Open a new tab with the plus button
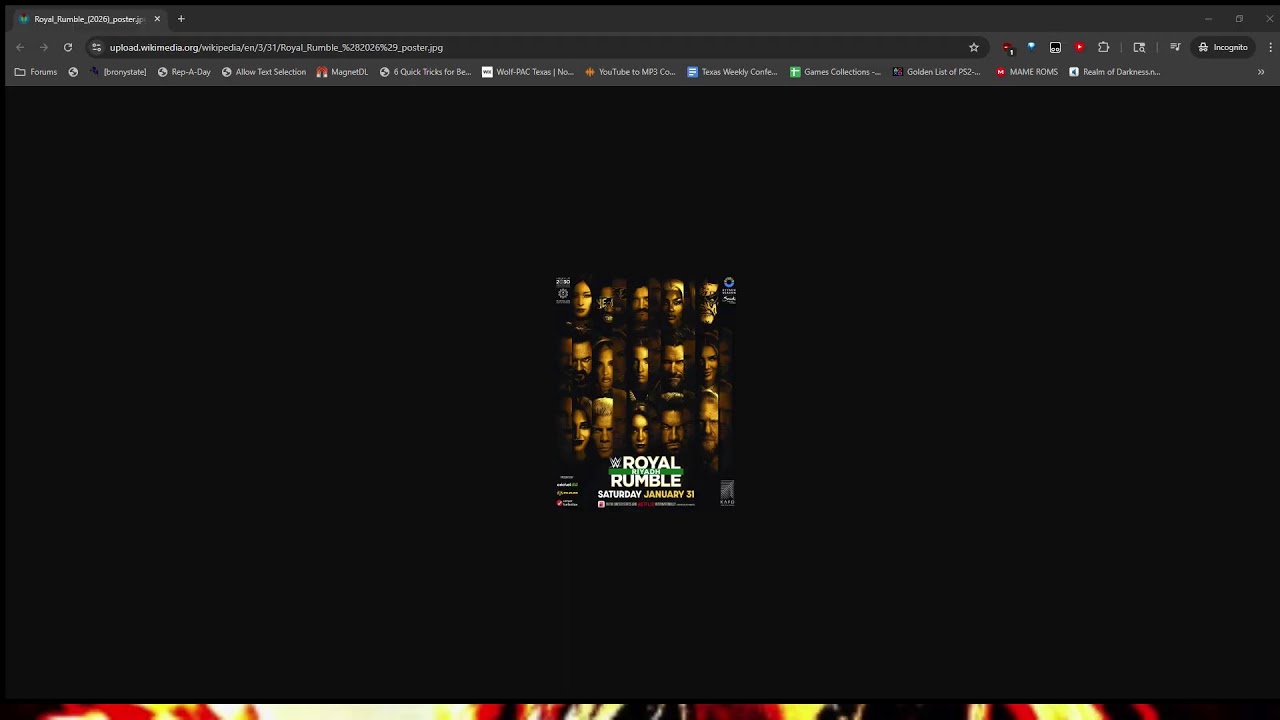The width and height of the screenshot is (1280, 720). click(181, 19)
